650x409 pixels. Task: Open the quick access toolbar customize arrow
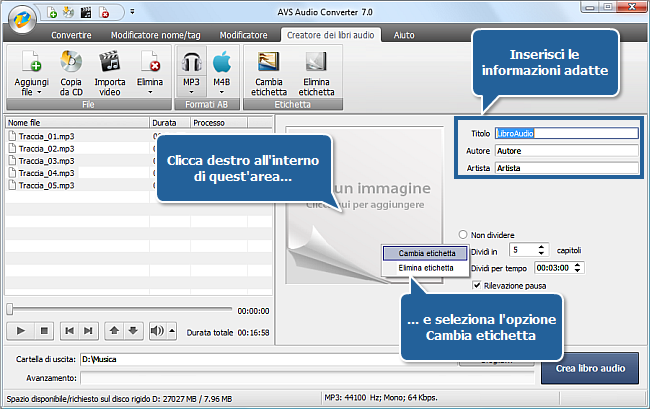coord(133,14)
